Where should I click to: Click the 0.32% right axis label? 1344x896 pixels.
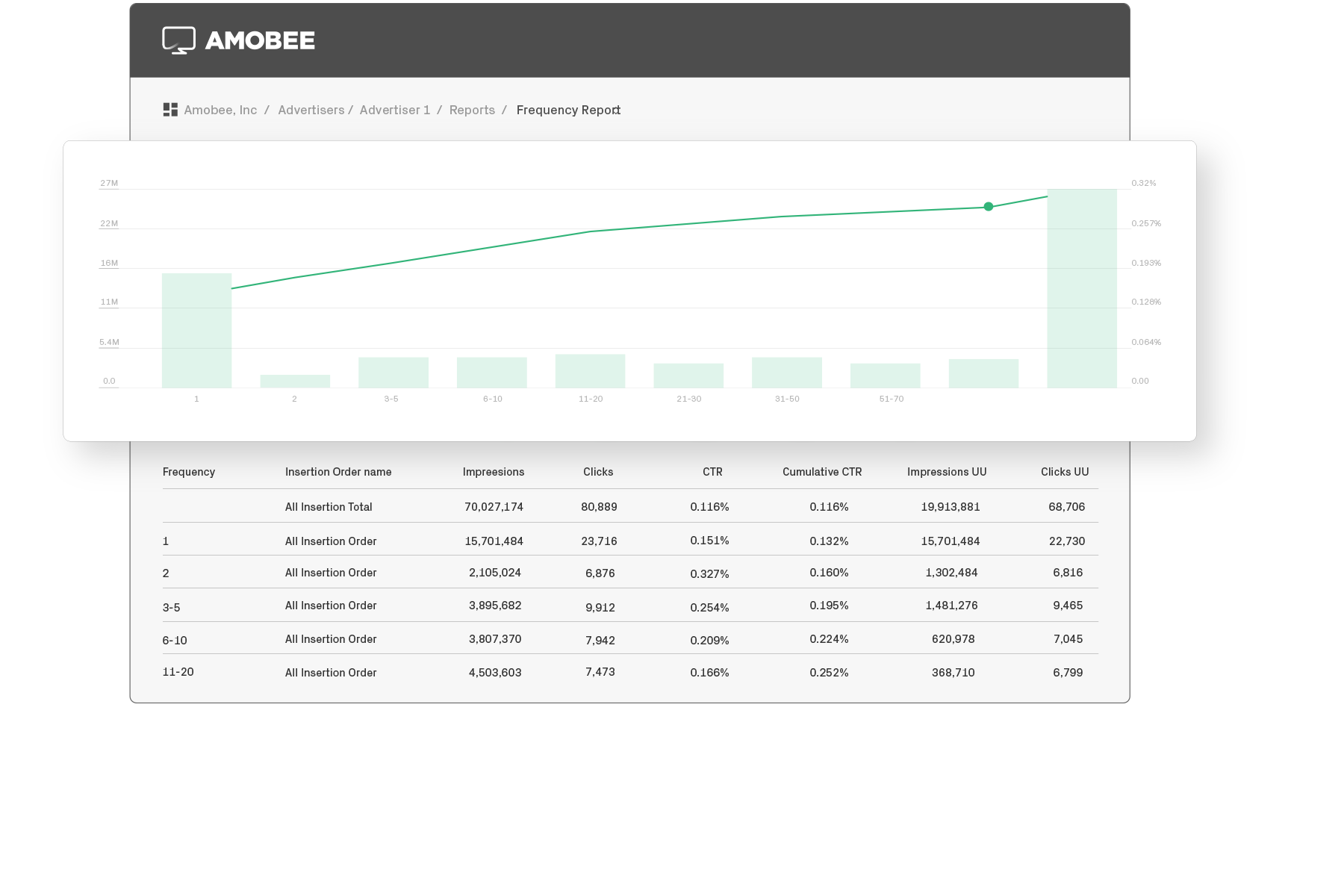point(1143,183)
